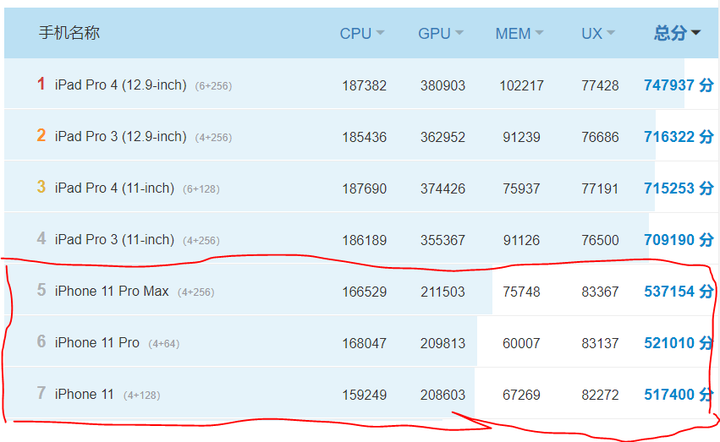Viewport: 720px width, 442px height.
Task: Click GPU score 209813
Action: tap(443, 343)
